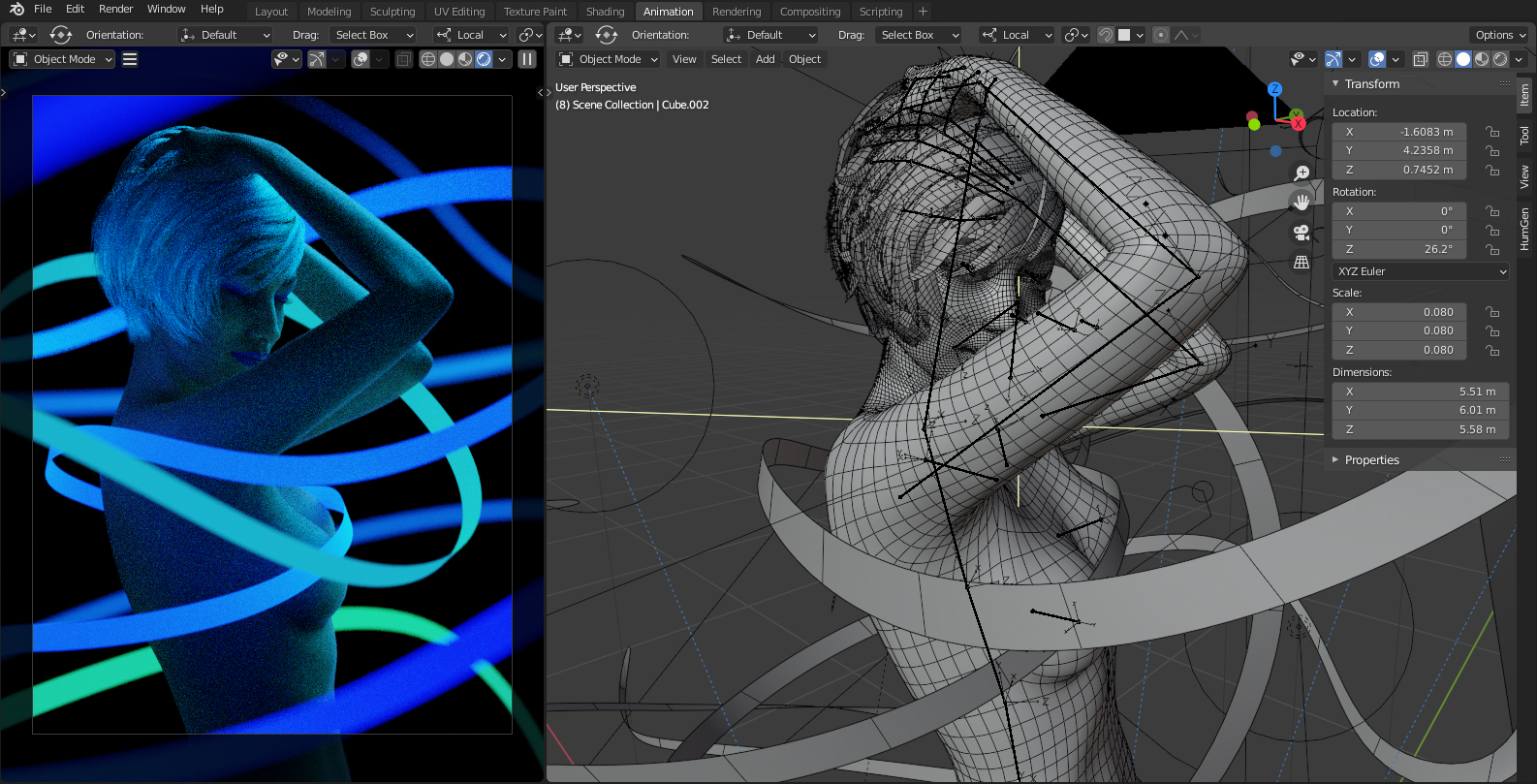Click the pan hand icon in viewport
The width and height of the screenshot is (1537, 784).
pyautogui.click(x=1302, y=202)
